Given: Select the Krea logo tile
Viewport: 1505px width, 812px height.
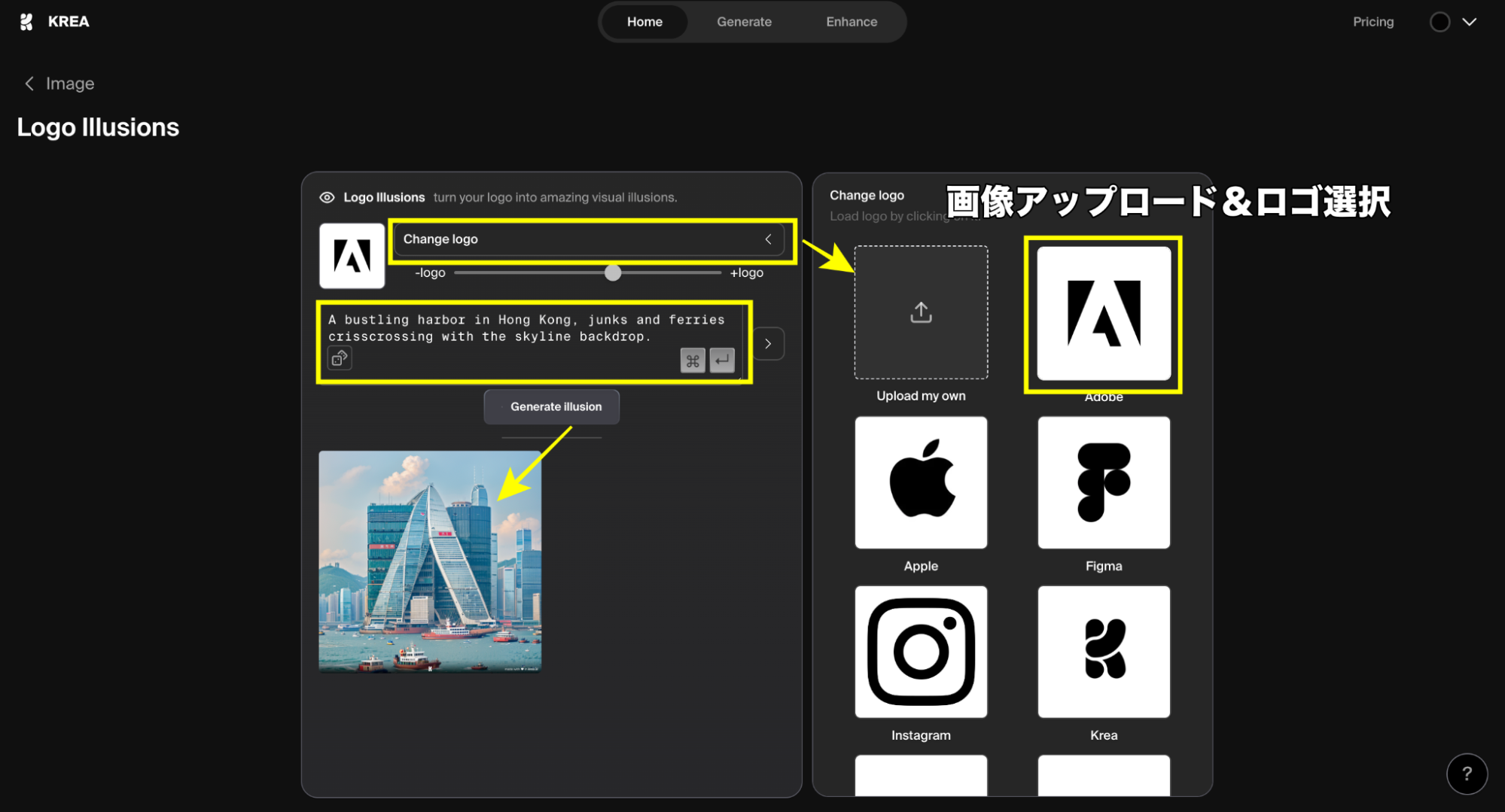Looking at the screenshot, I should pos(1104,652).
